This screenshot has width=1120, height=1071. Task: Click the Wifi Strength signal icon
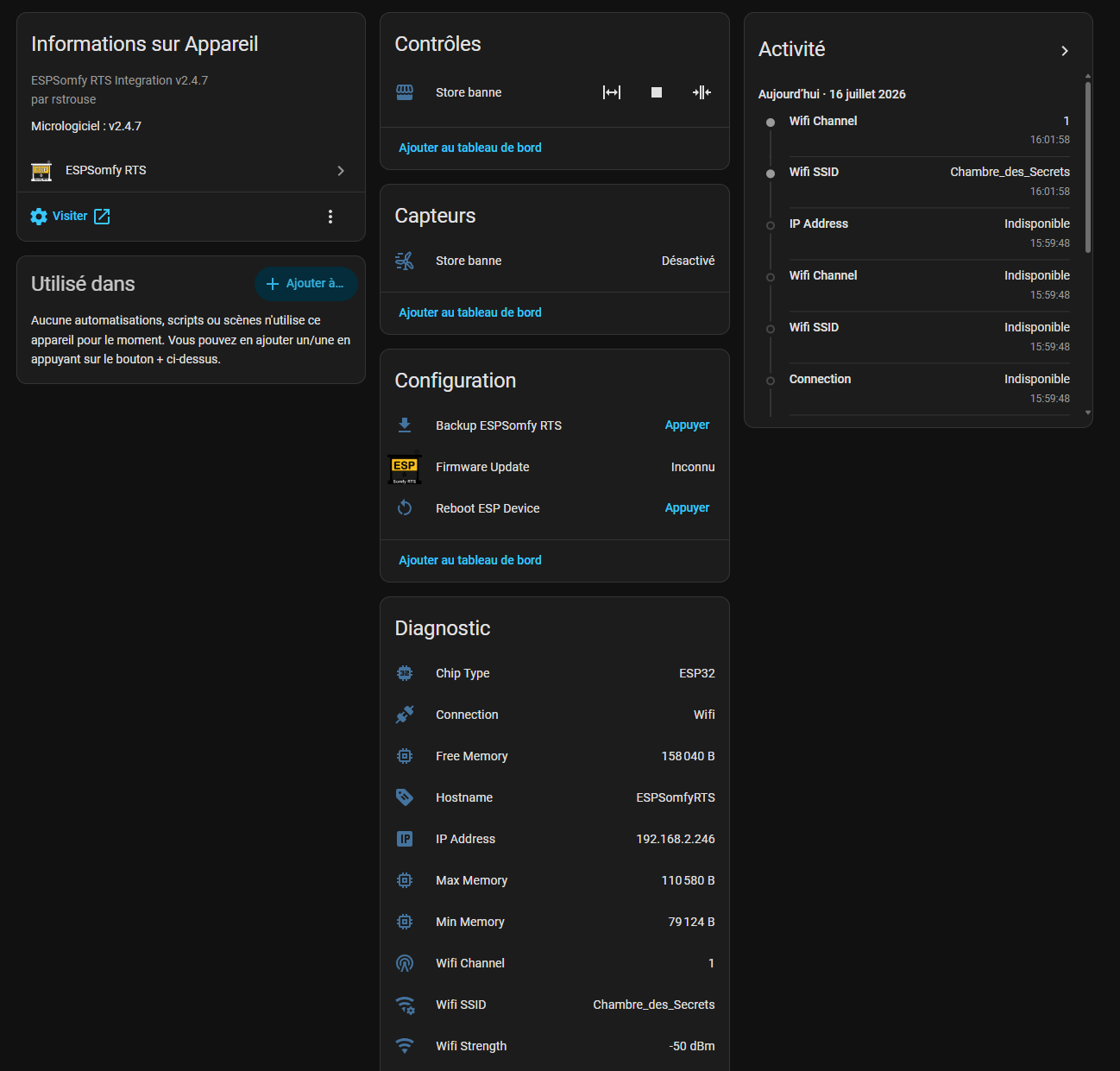[405, 1046]
